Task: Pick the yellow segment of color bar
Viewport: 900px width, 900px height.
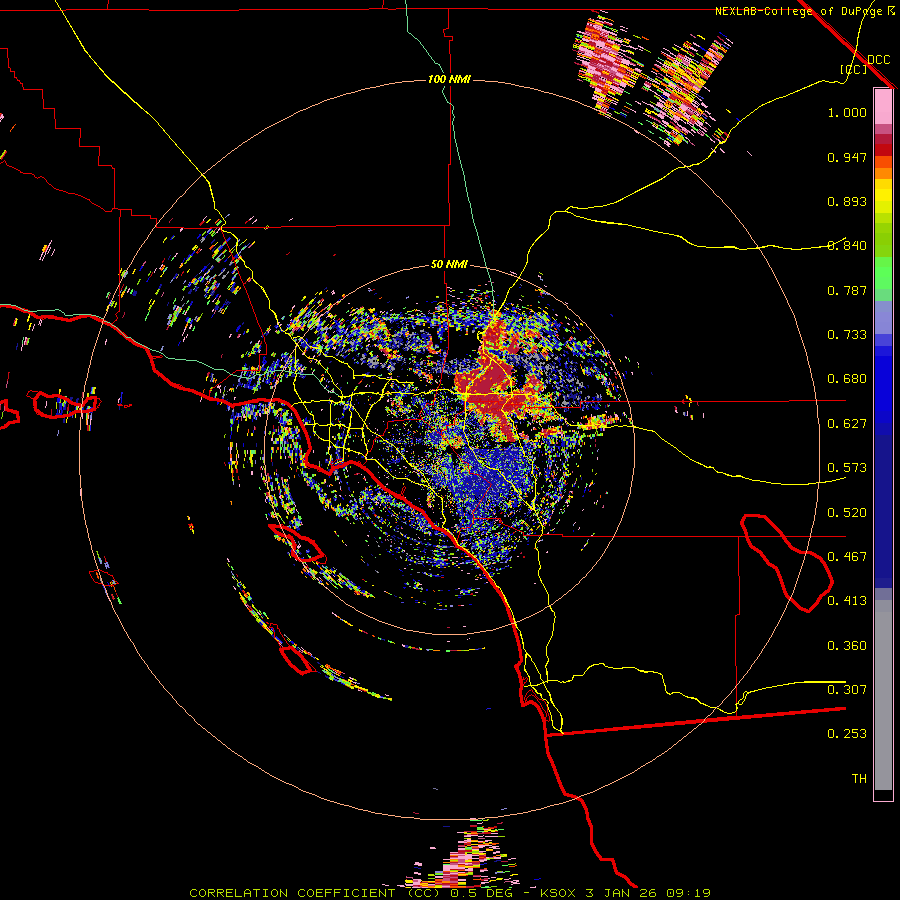Action: point(883,196)
